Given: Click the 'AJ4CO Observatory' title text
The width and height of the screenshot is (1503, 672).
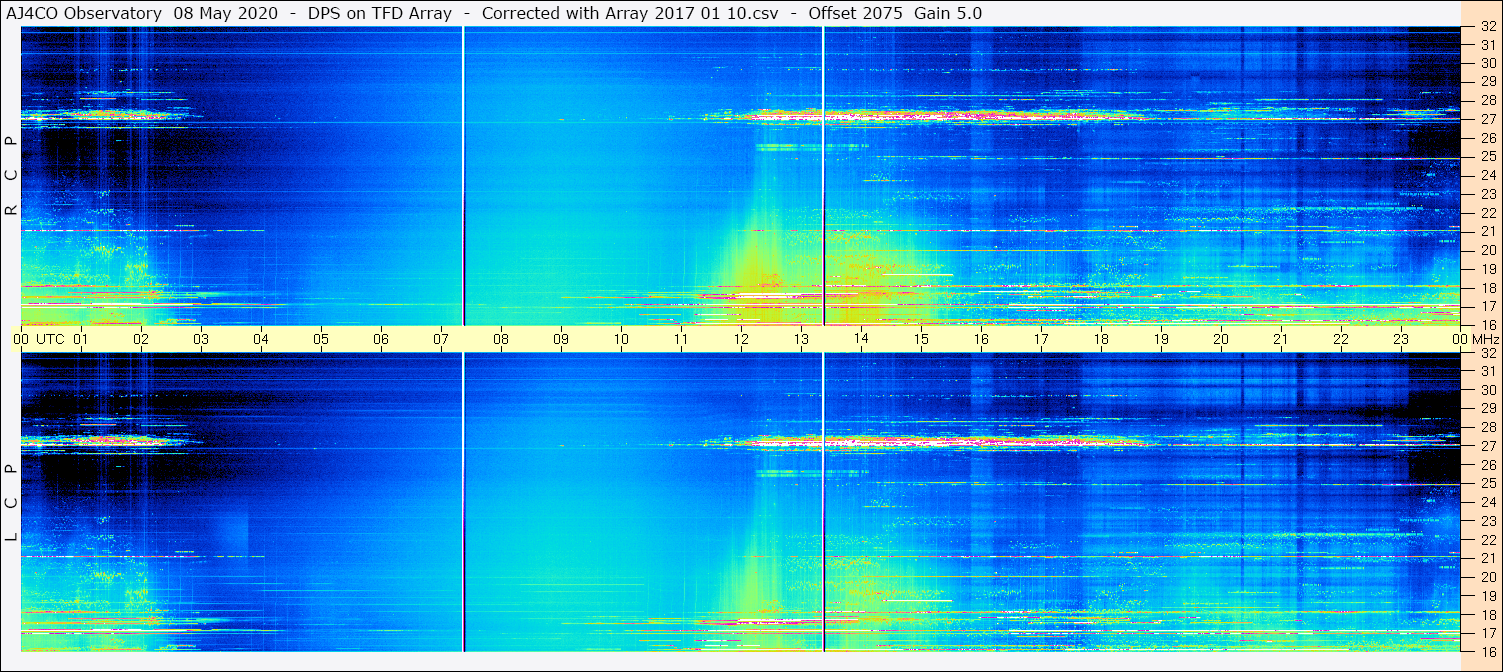Looking at the screenshot, I should (82, 13).
